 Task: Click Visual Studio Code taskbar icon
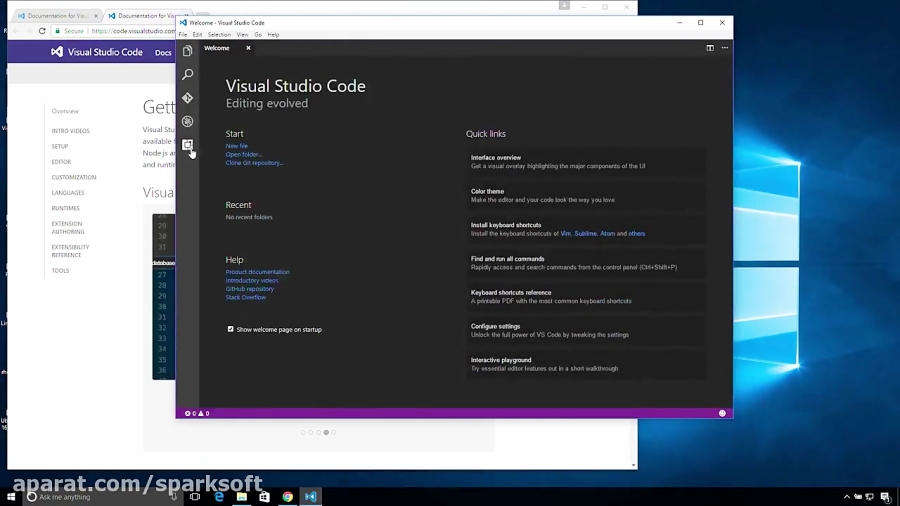(311, 497)
